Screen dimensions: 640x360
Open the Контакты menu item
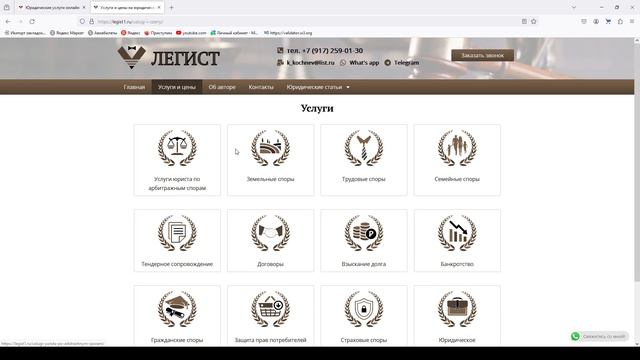(x=261, y=87)
